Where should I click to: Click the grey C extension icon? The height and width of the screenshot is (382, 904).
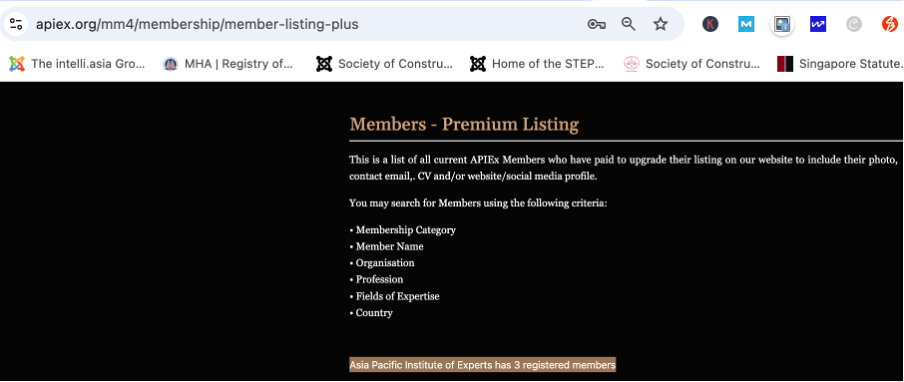(854, 24)
